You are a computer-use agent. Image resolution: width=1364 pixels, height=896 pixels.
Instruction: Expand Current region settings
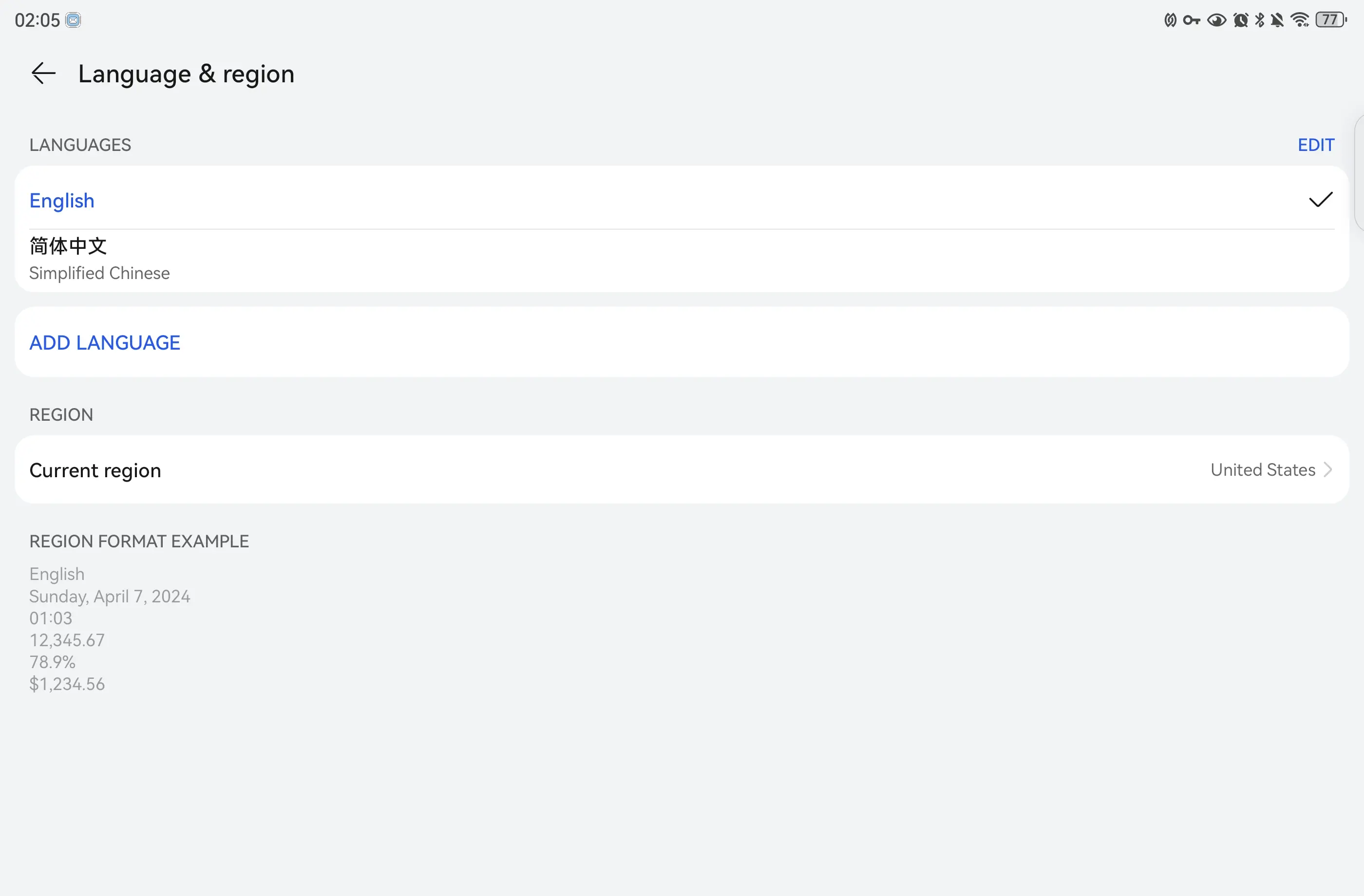pos(682,468)
